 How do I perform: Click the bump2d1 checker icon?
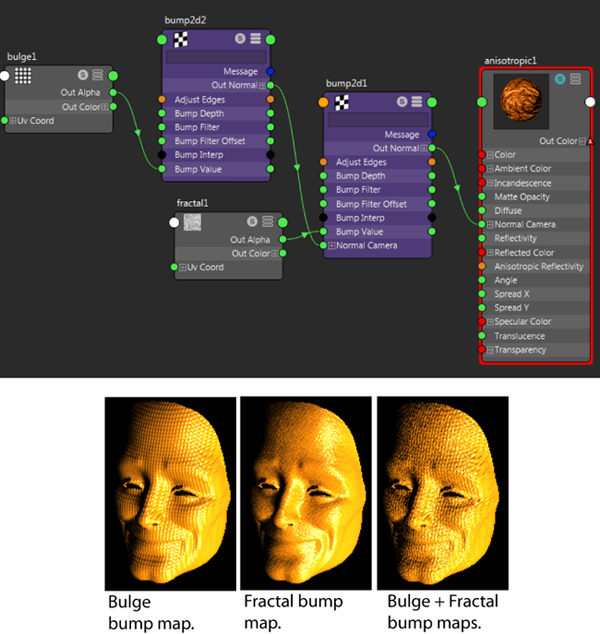pos(342,103)
